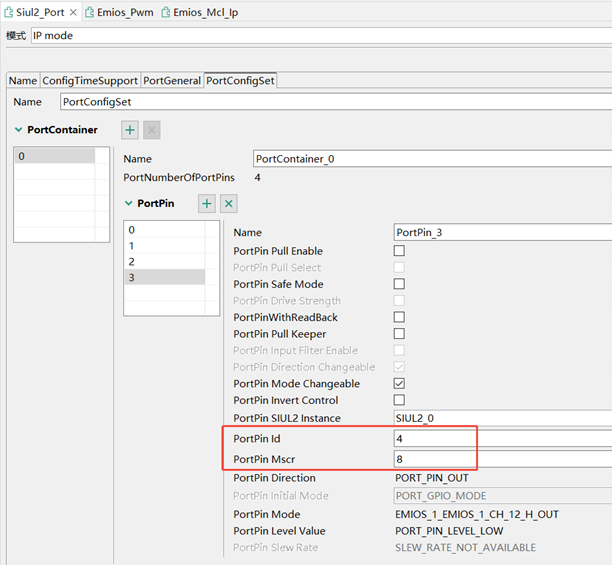Click the Siul2_Port tab icon
This screenshot has height=565, width=612.
point(9,12)
